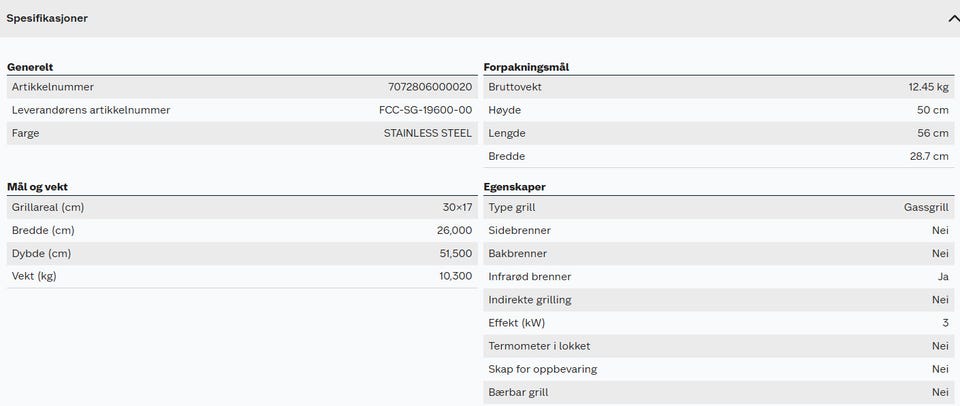
Task: Click the Egenskaper section heading
Action: coord(516,187)
